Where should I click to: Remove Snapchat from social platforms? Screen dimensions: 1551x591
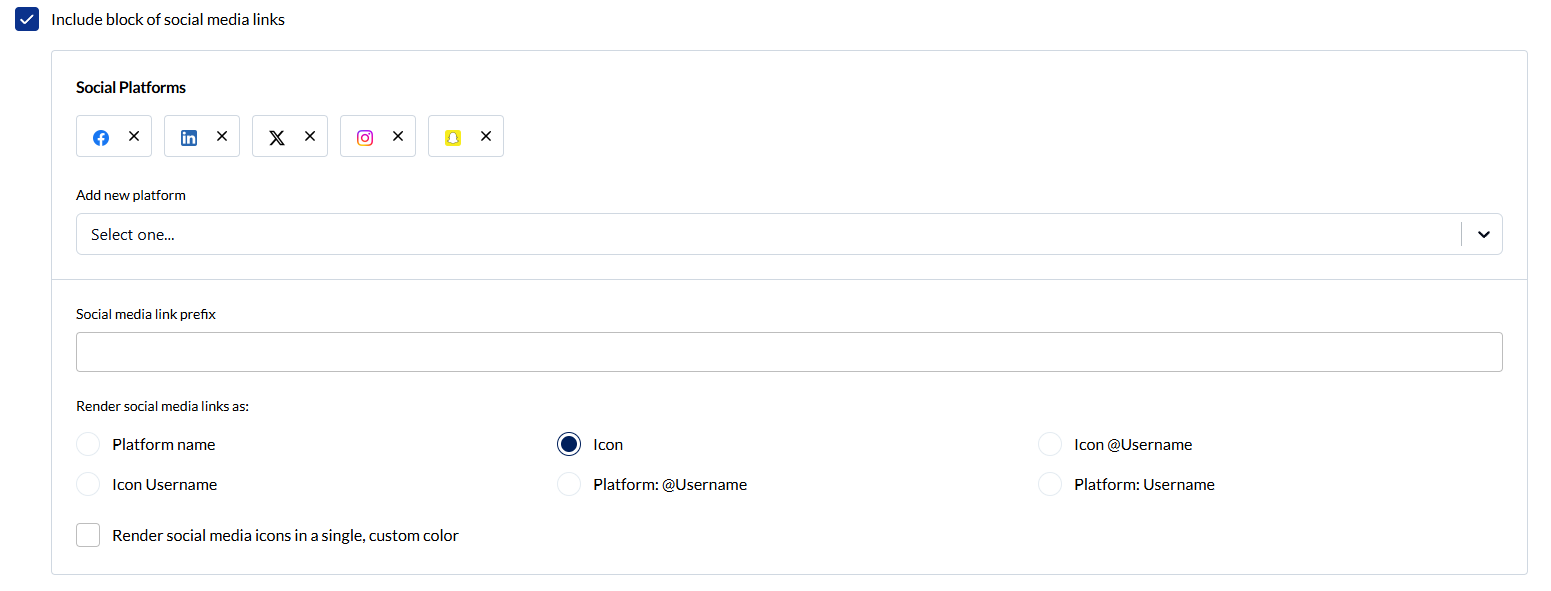[x=486, y=136]
